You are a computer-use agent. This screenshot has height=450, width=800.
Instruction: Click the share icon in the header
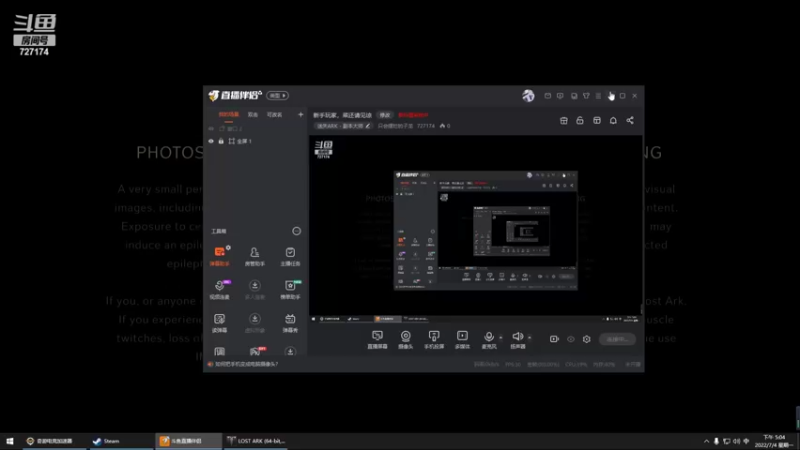click(x=630, y=120)
